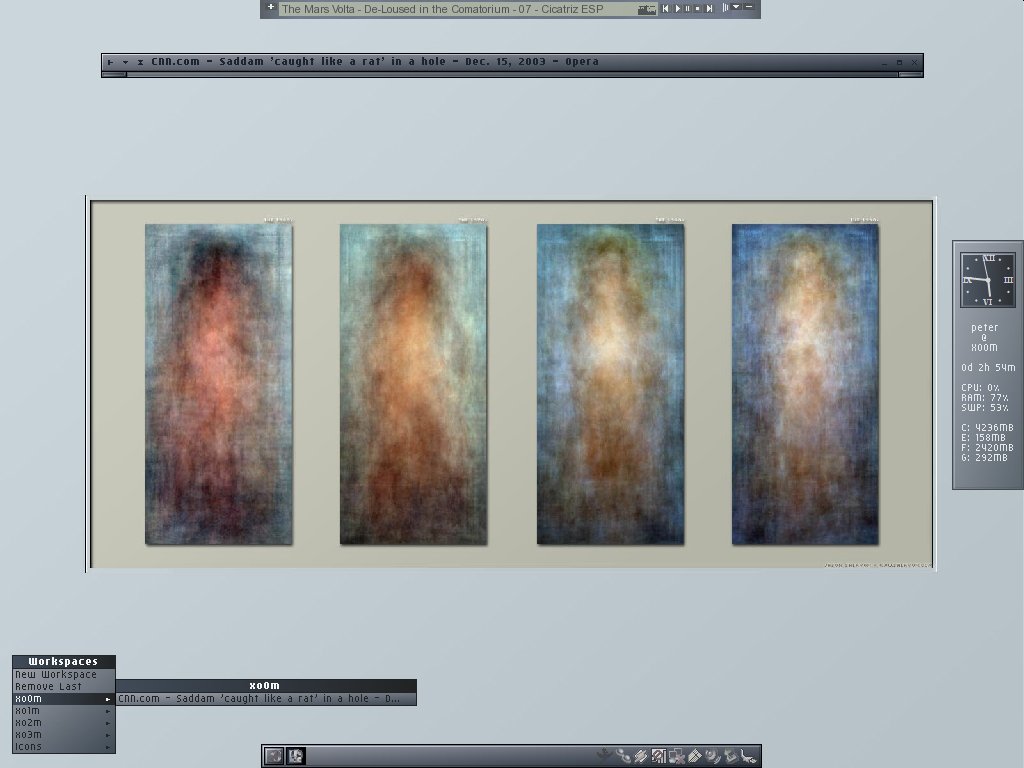The width and height of the screenshot is (1024, 768).
Task: Click the monitors-with-red-x tray icon
Action: click(x=677, y=756)
